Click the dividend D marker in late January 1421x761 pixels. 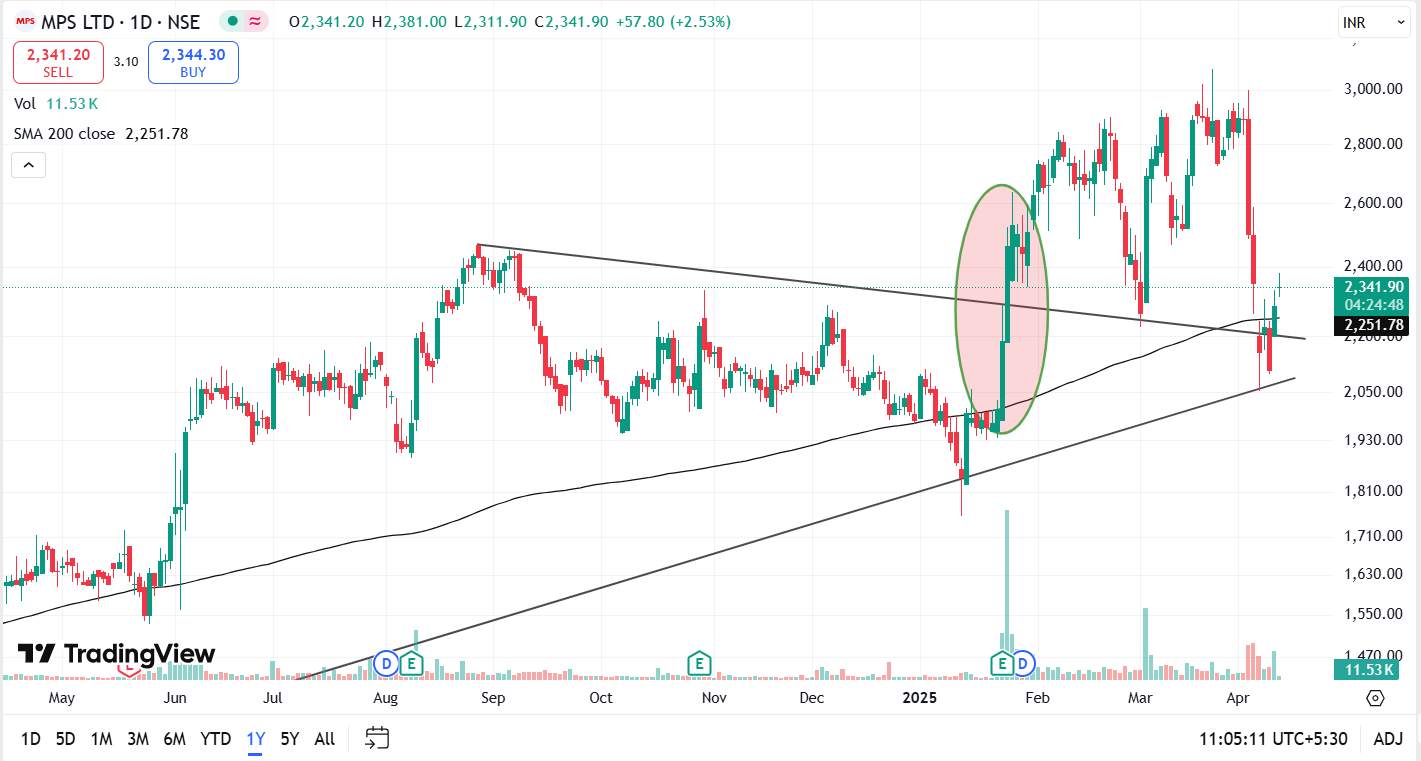1023,663
